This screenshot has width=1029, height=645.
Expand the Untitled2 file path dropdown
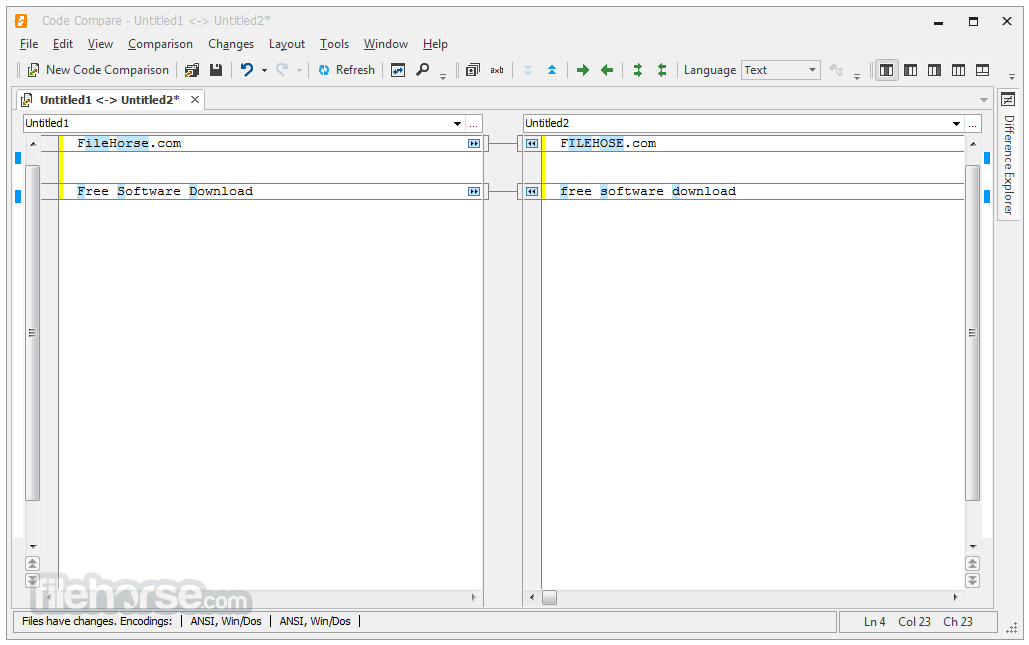coord(956,123)
